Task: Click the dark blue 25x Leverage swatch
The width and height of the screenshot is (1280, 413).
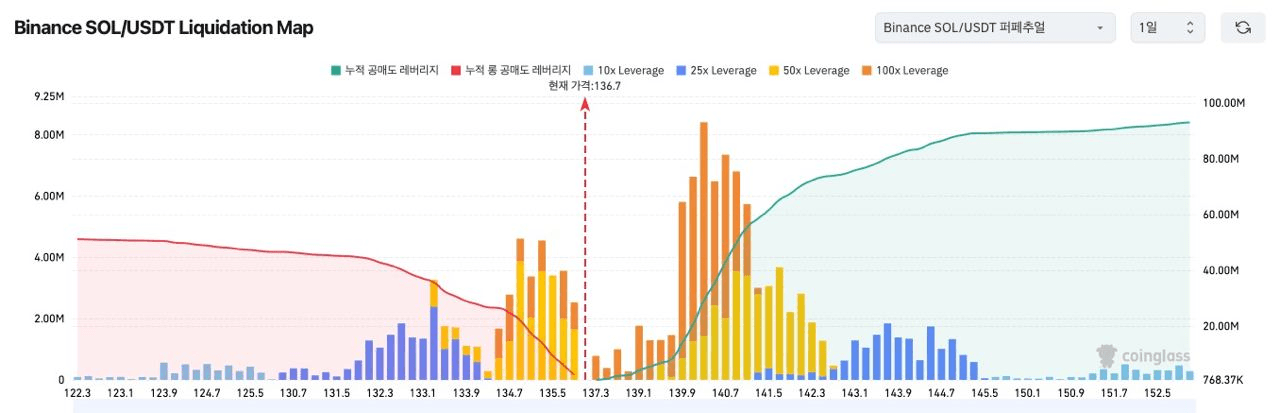Action: point(681,71)
